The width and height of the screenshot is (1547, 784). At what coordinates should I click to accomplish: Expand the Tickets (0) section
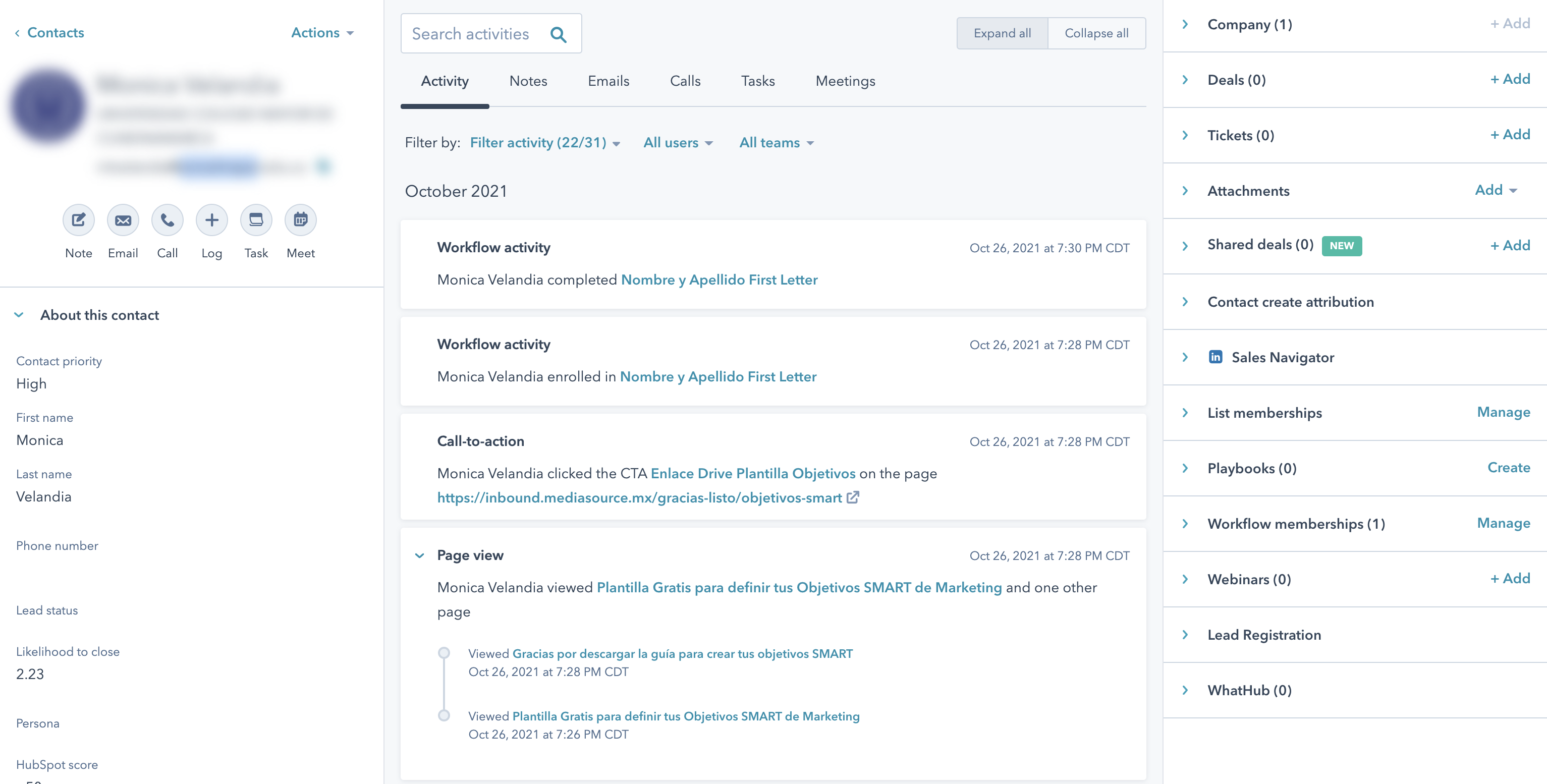coord(1185,135)
